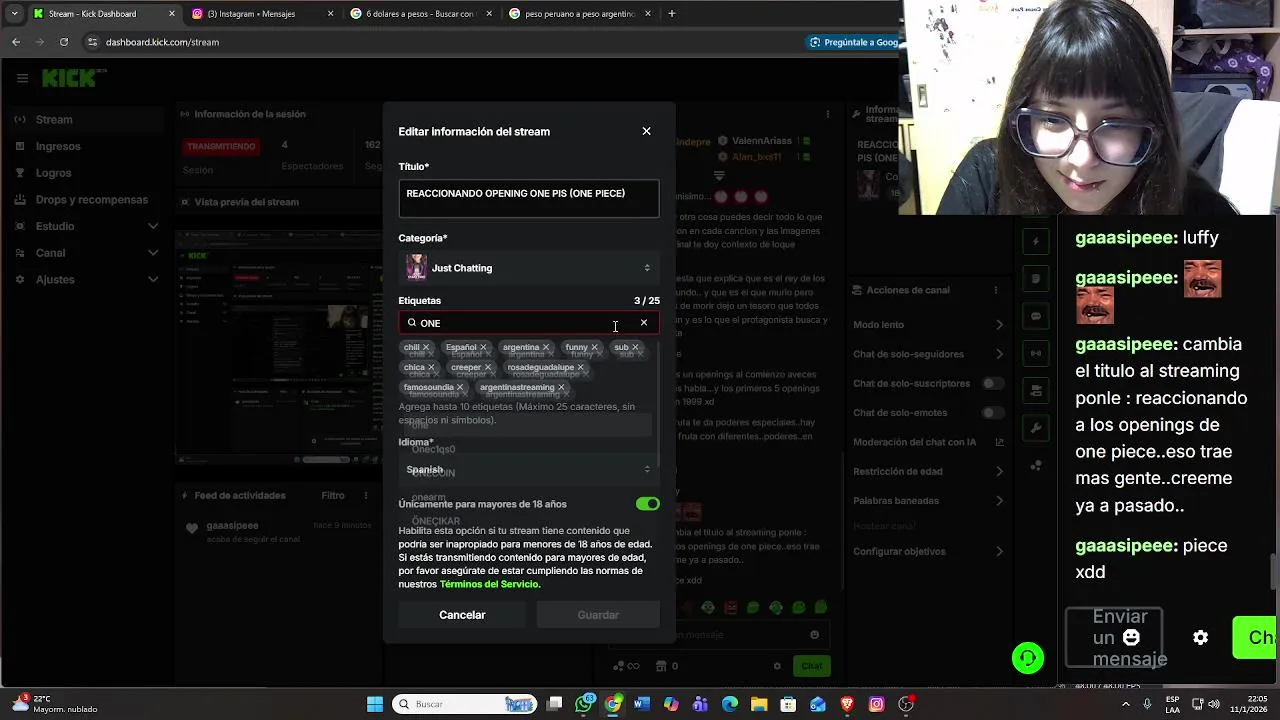1280x720 pixels.
Task: Expand Restricción de edad options
Action: (x=999, y=471)
